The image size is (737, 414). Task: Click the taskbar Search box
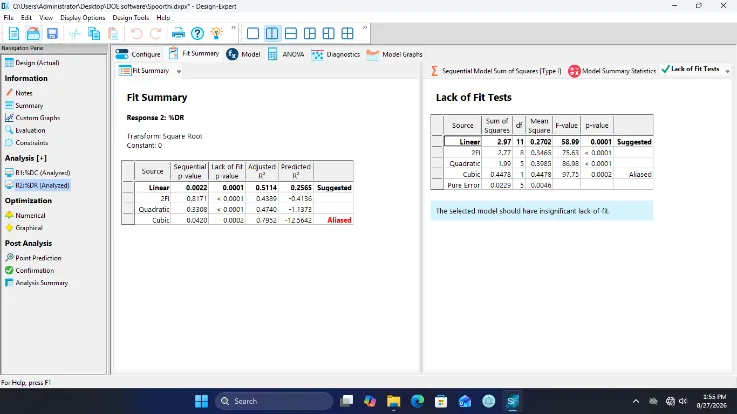[x=274, y=401]
